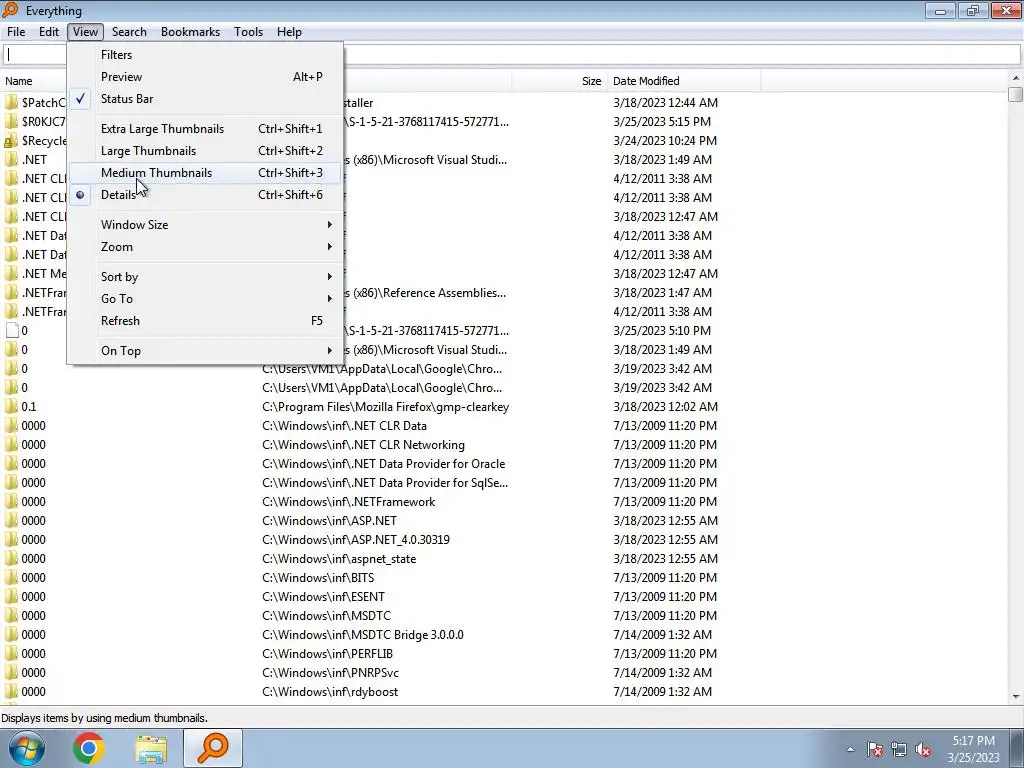Click date 7/14/2009 1:32 AM for MSDTC Bridge
1024x768 pixels.
[x=662, y=635]
